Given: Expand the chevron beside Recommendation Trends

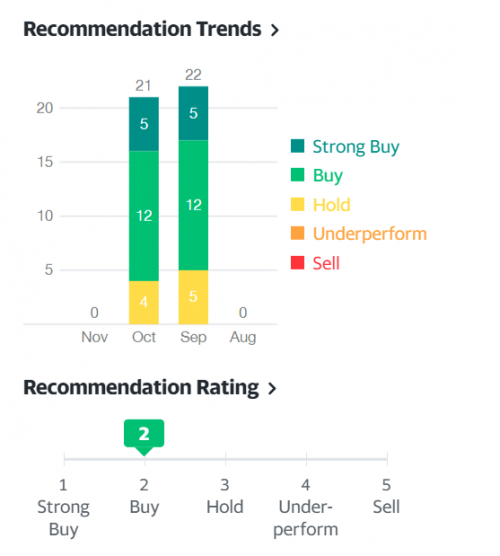Looking at the screenshot, I should (274, 30).
